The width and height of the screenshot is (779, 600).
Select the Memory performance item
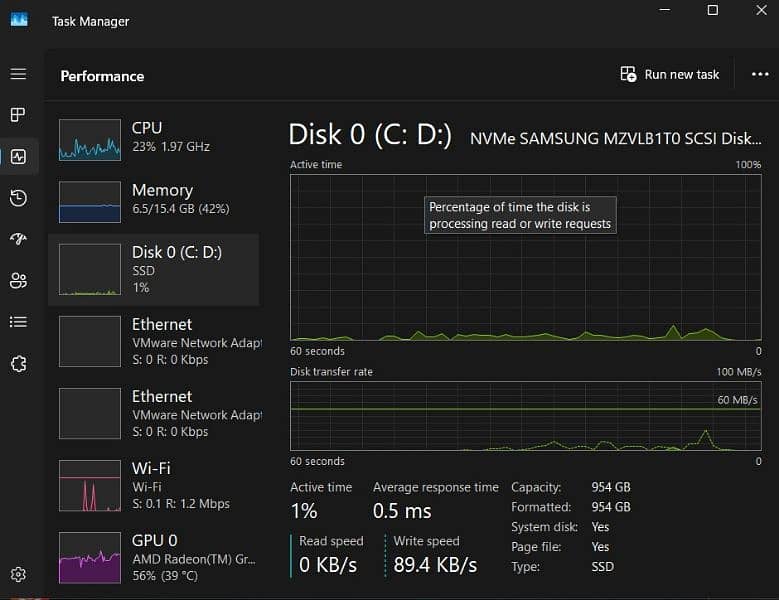153,199
